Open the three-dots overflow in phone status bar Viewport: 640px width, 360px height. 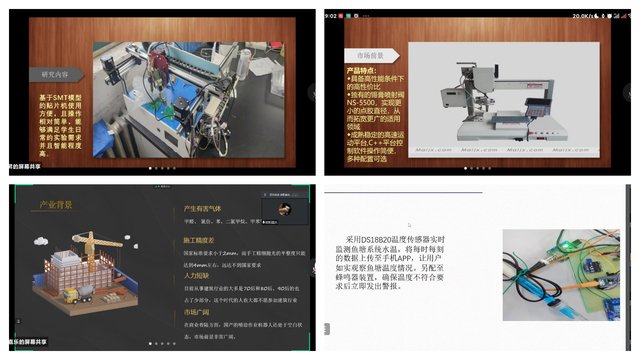click(366, 16)
